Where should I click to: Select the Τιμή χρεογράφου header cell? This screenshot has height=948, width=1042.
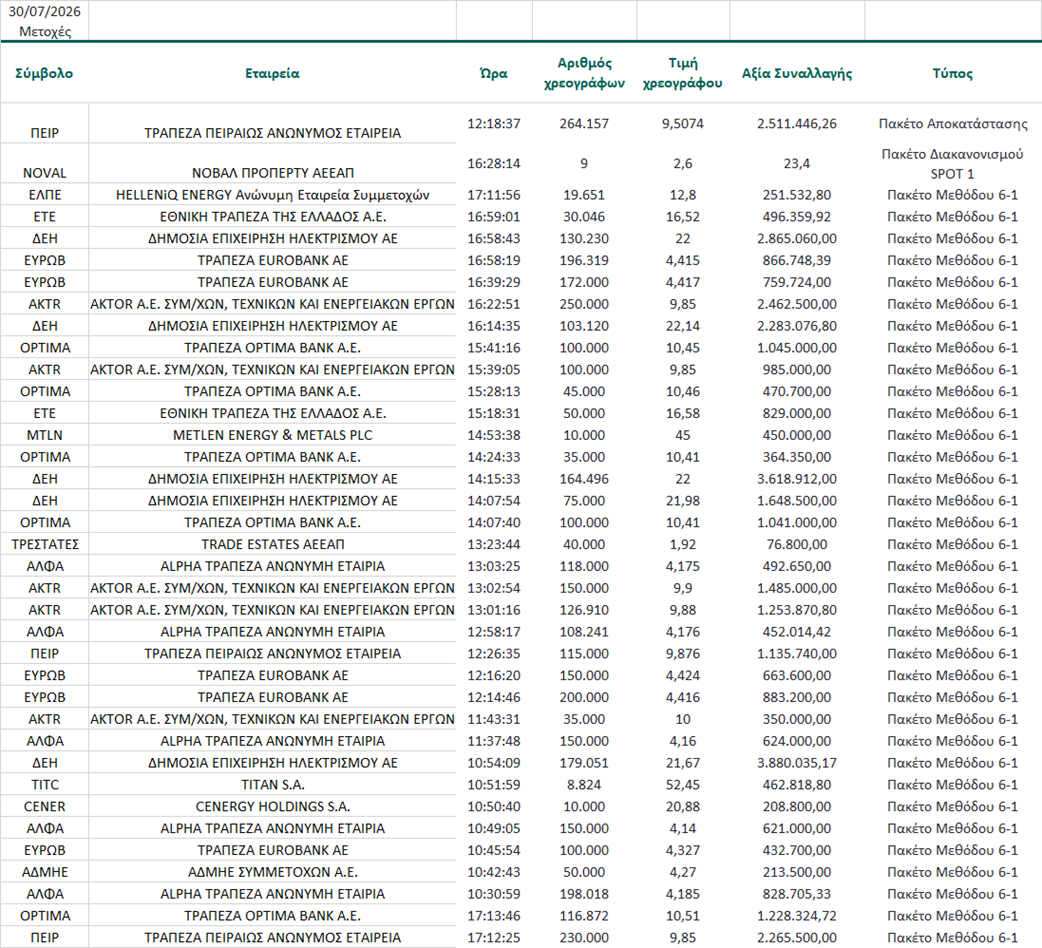682,73
